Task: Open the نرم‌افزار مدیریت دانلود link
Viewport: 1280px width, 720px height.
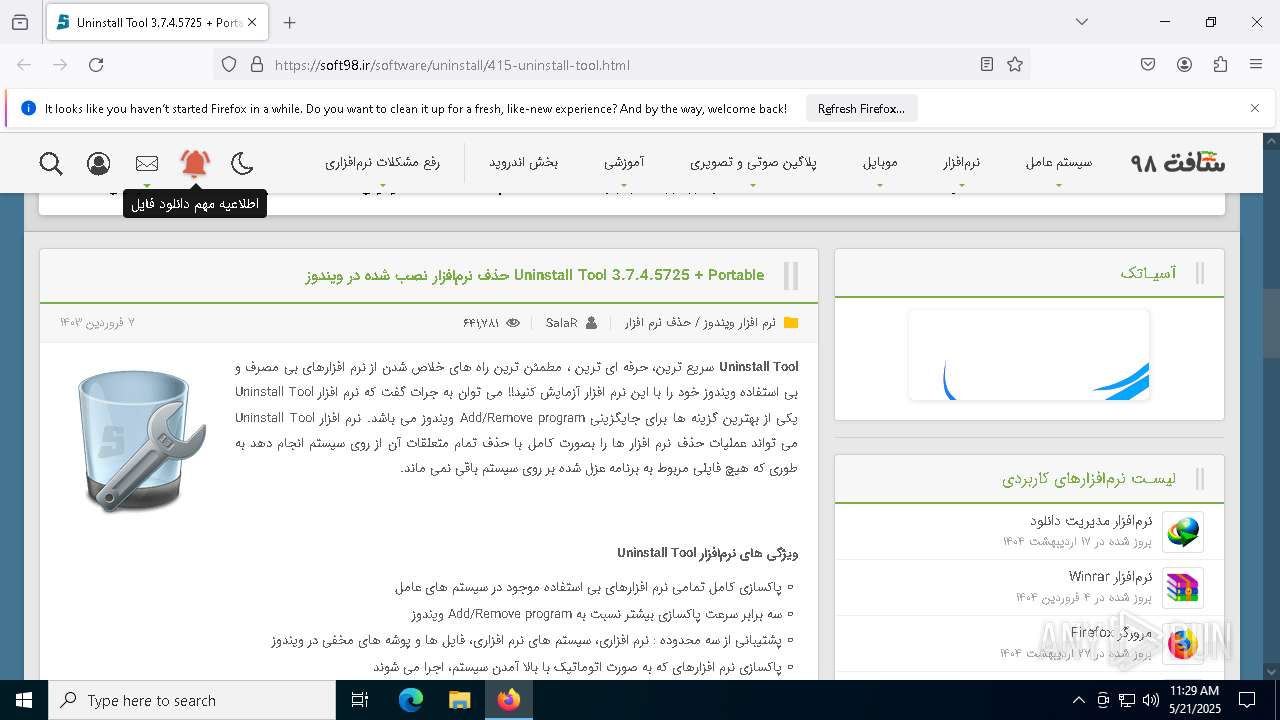Action: [1091, 521]
